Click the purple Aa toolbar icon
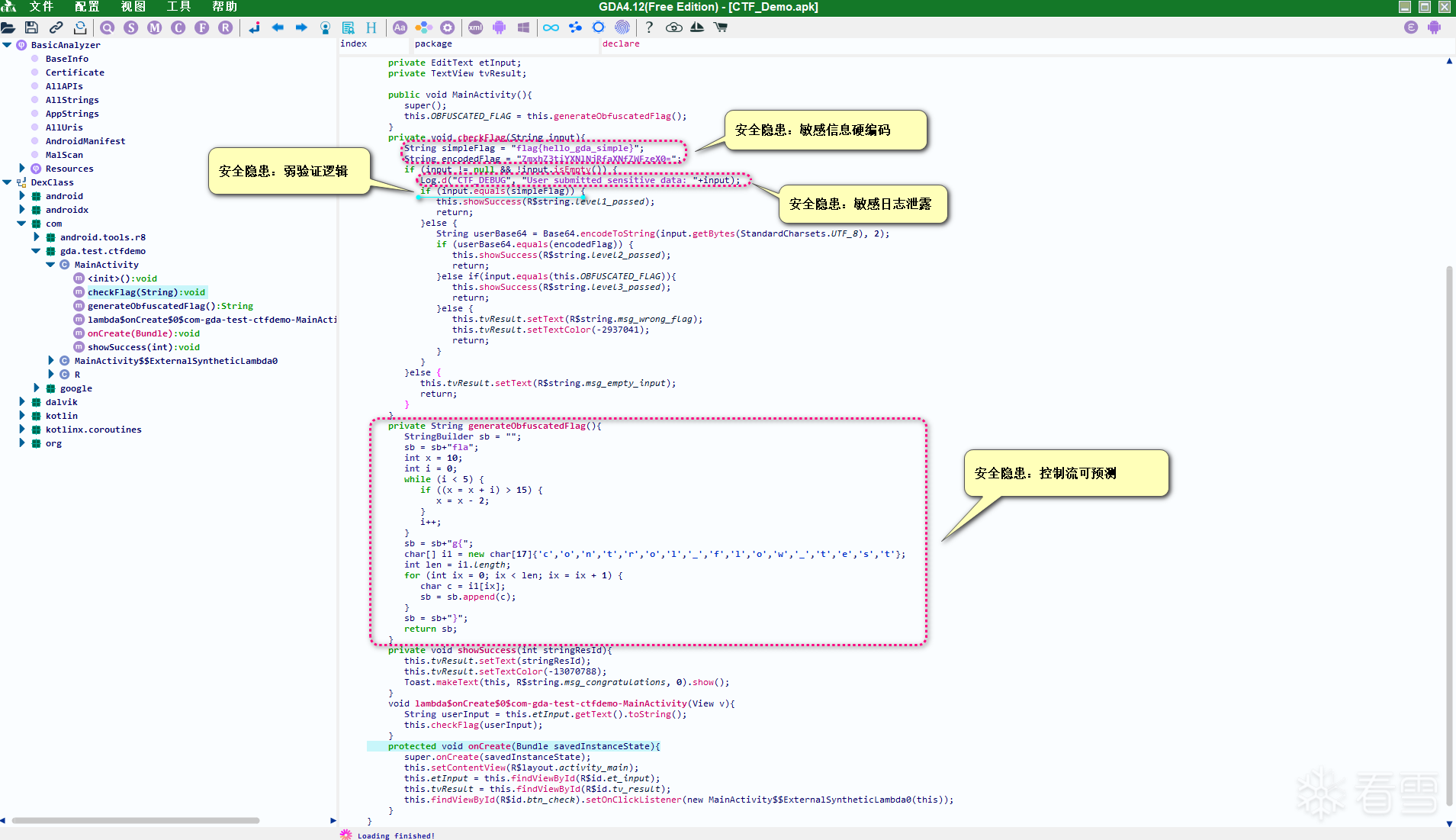The width and height of the screenshot is (1456, 840). (x=400, y=27)
